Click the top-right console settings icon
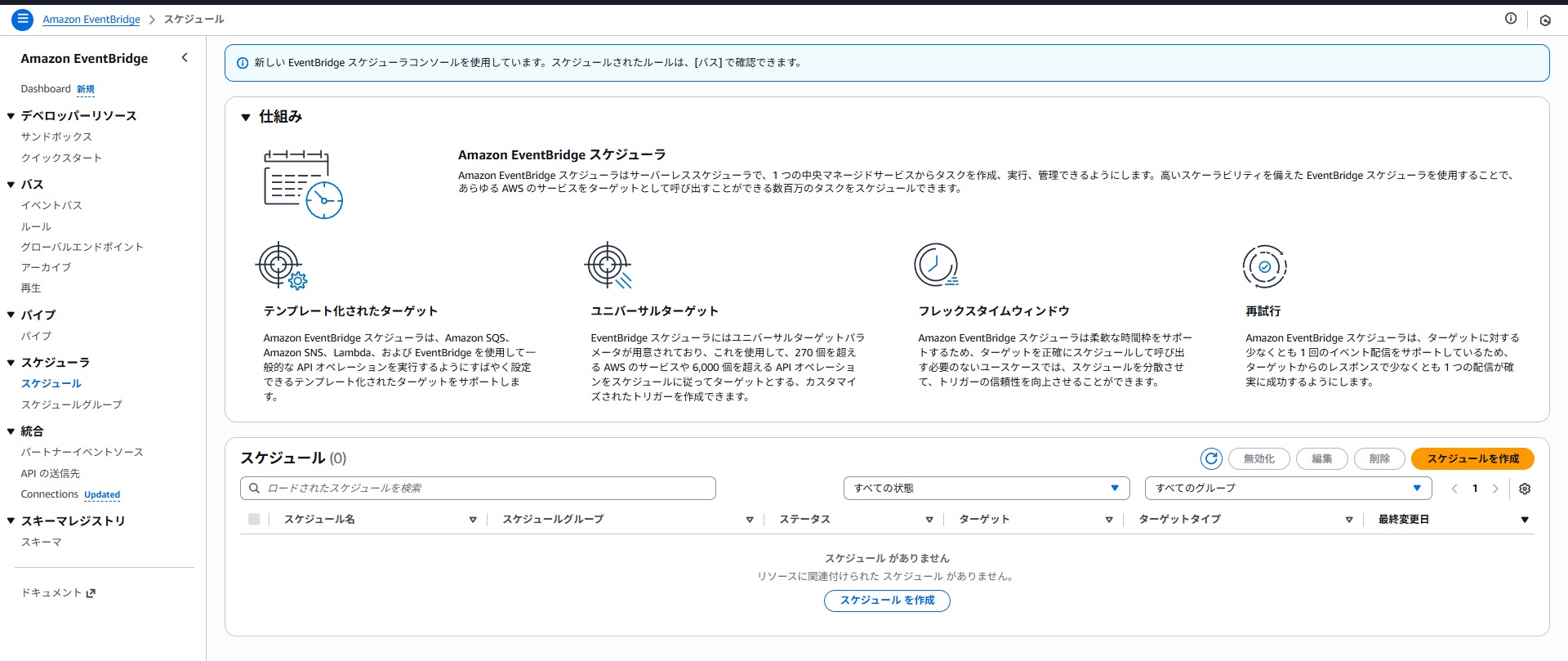Screen dimensions: 1568x661 1545,20
